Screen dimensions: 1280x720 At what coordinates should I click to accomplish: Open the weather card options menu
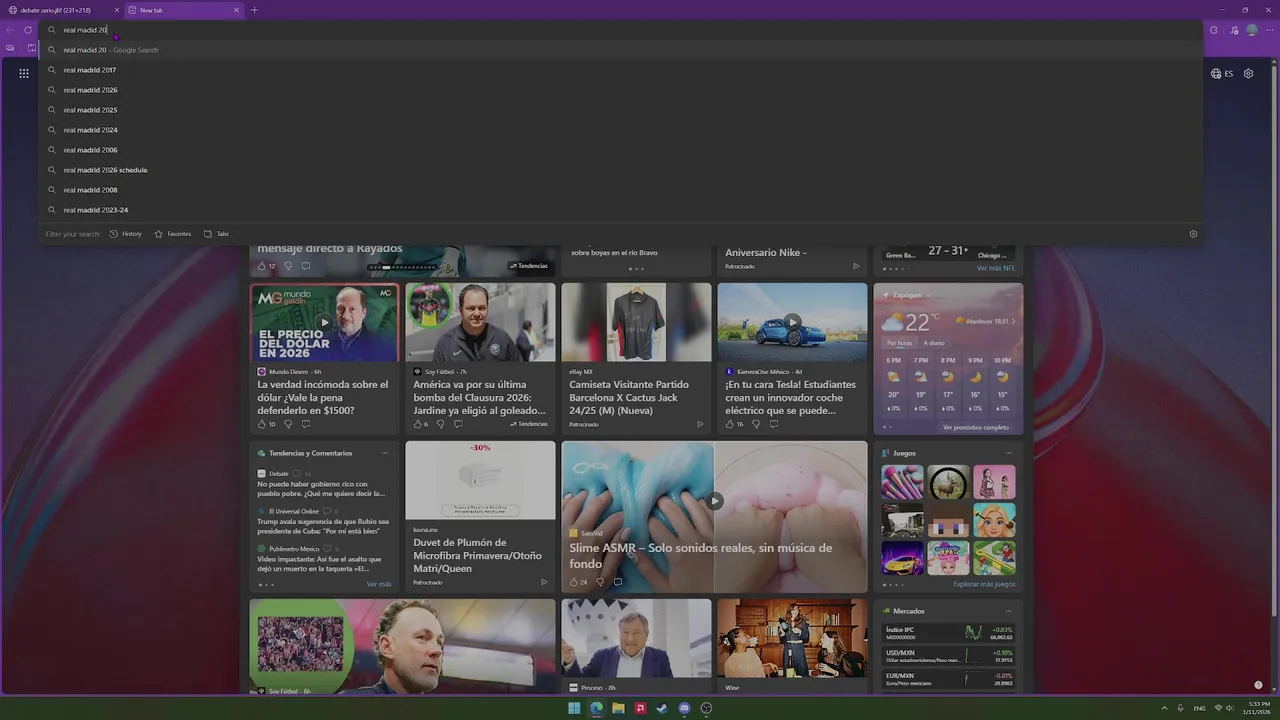pos(1008,295)
